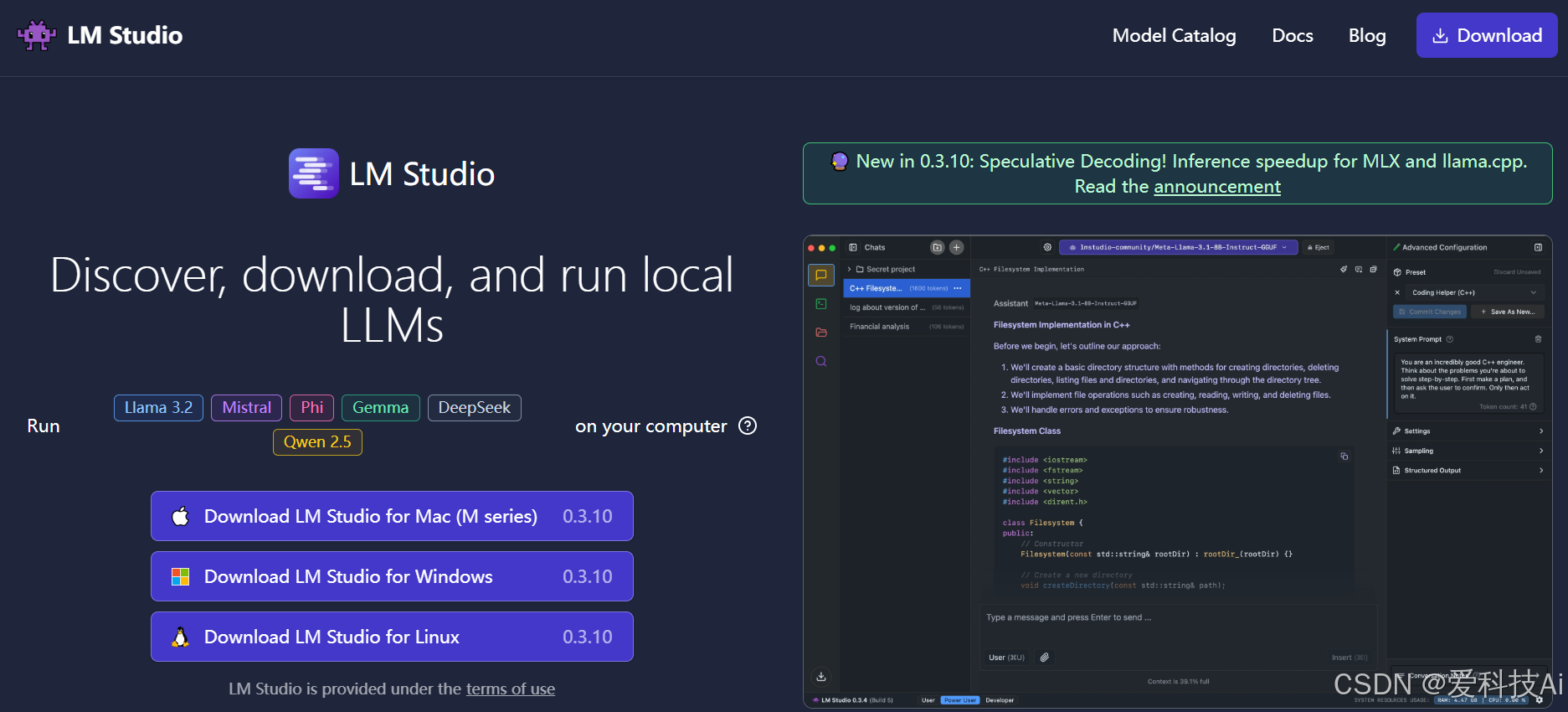
Task: Click the User (⌘U) role button
Action: tap(1006, 658)
